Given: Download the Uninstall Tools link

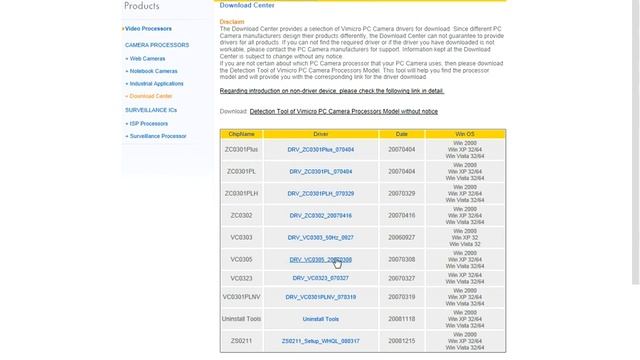Looking at the screenshot, I should click(321, 319).
